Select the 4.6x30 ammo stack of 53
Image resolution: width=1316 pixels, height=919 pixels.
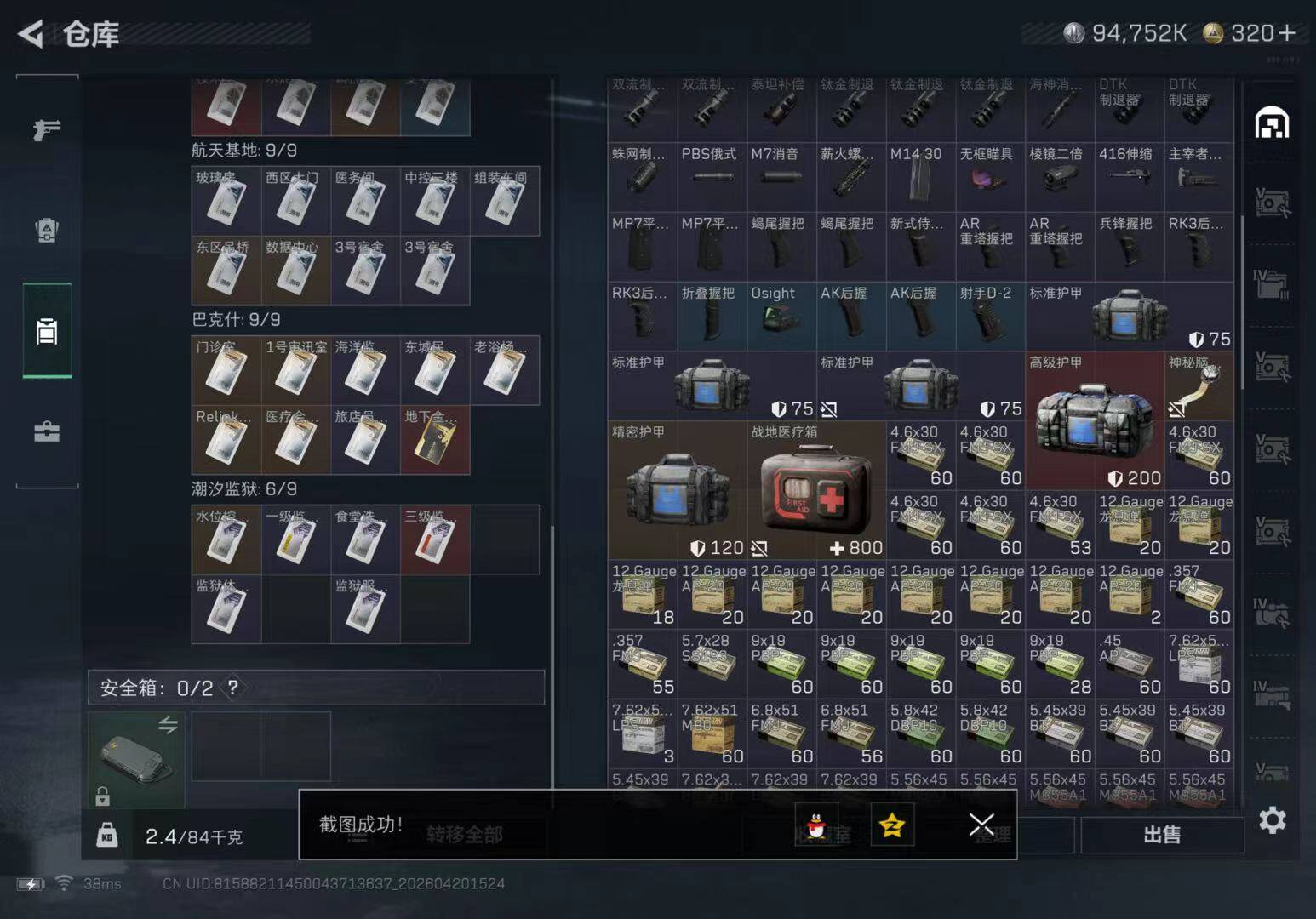pyautogui.click(x=1061, y=525)
